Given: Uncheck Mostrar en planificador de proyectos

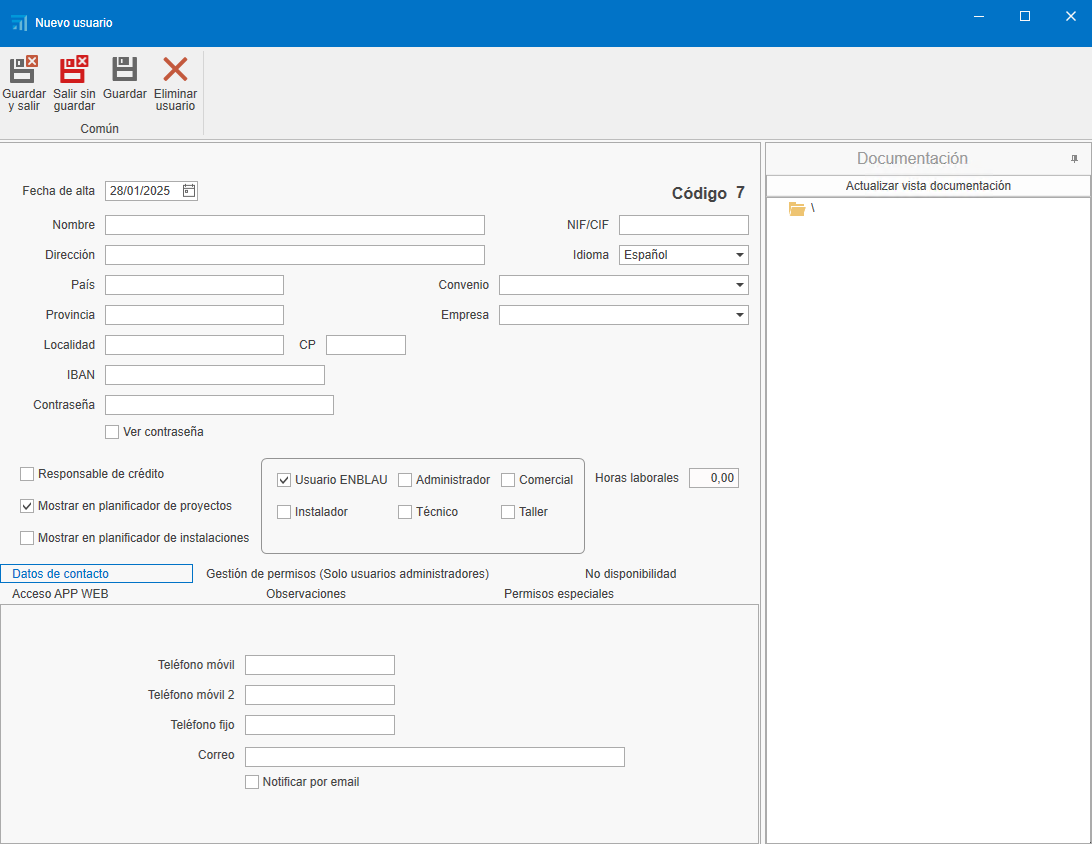Looking at the screenshot, I should click(27, 506).
